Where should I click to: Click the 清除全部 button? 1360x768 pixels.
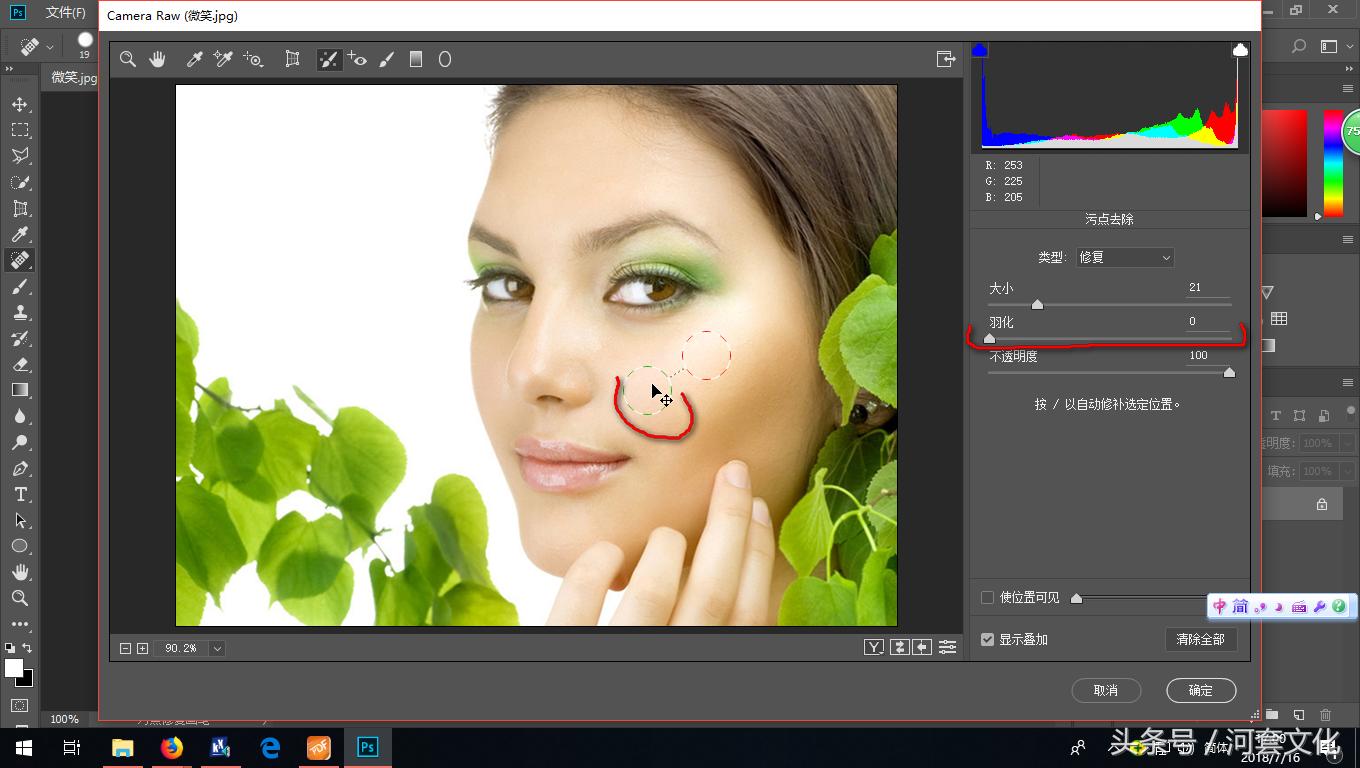1200,639
